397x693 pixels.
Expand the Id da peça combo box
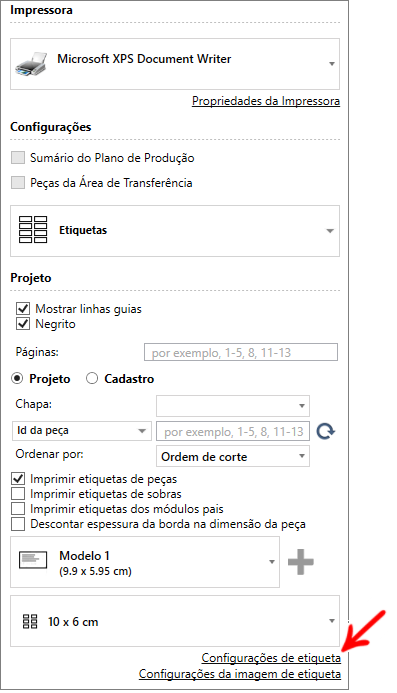(x=81, y=431)
